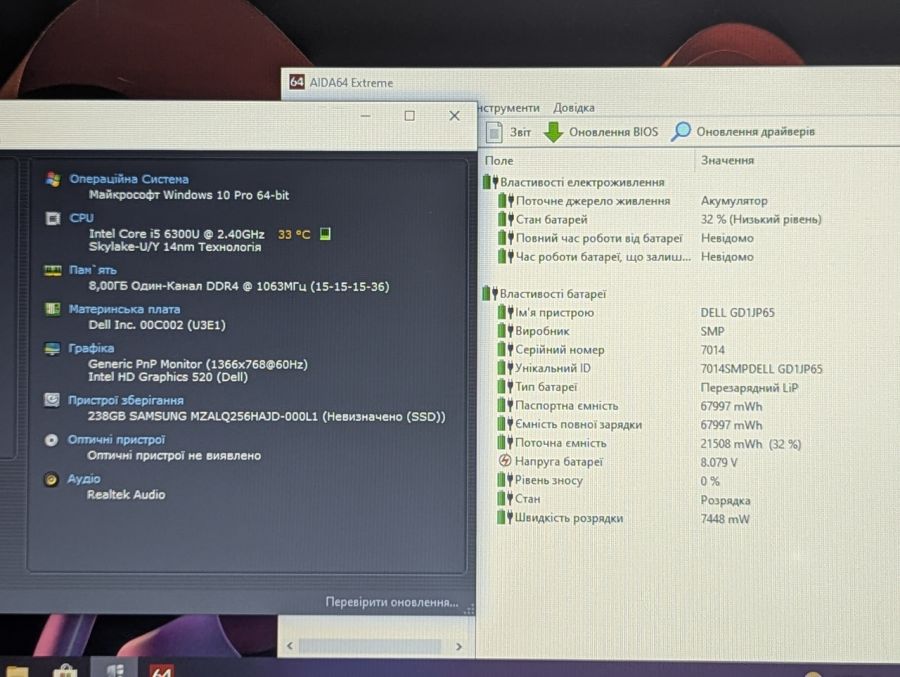Select the Значення column header
The height and width of the screenshot is (677, 900).
tap(727, 160)
